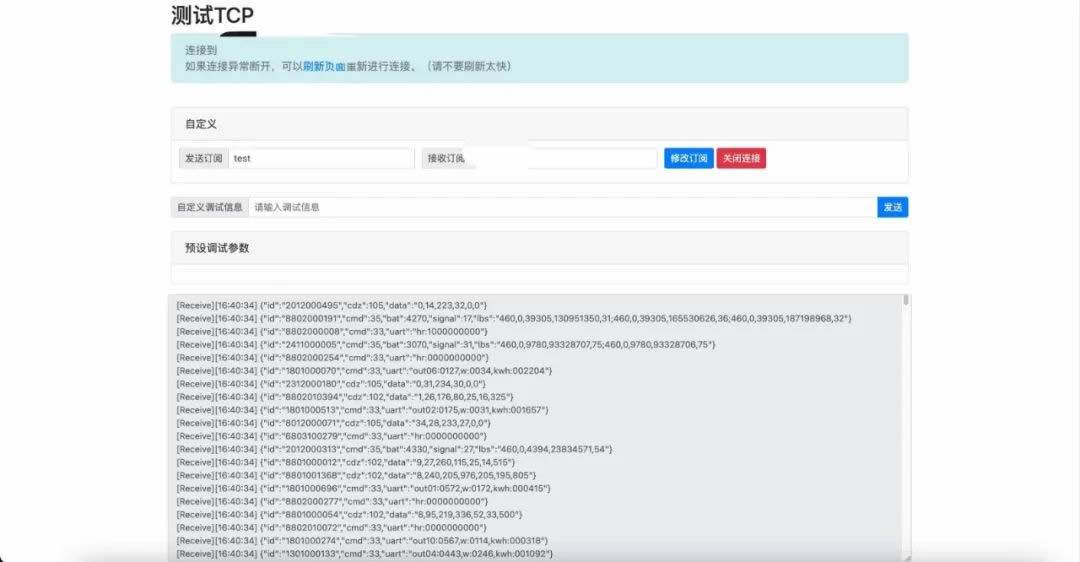Focus the 发送订阅 field containing test

(x=320, y=158)
